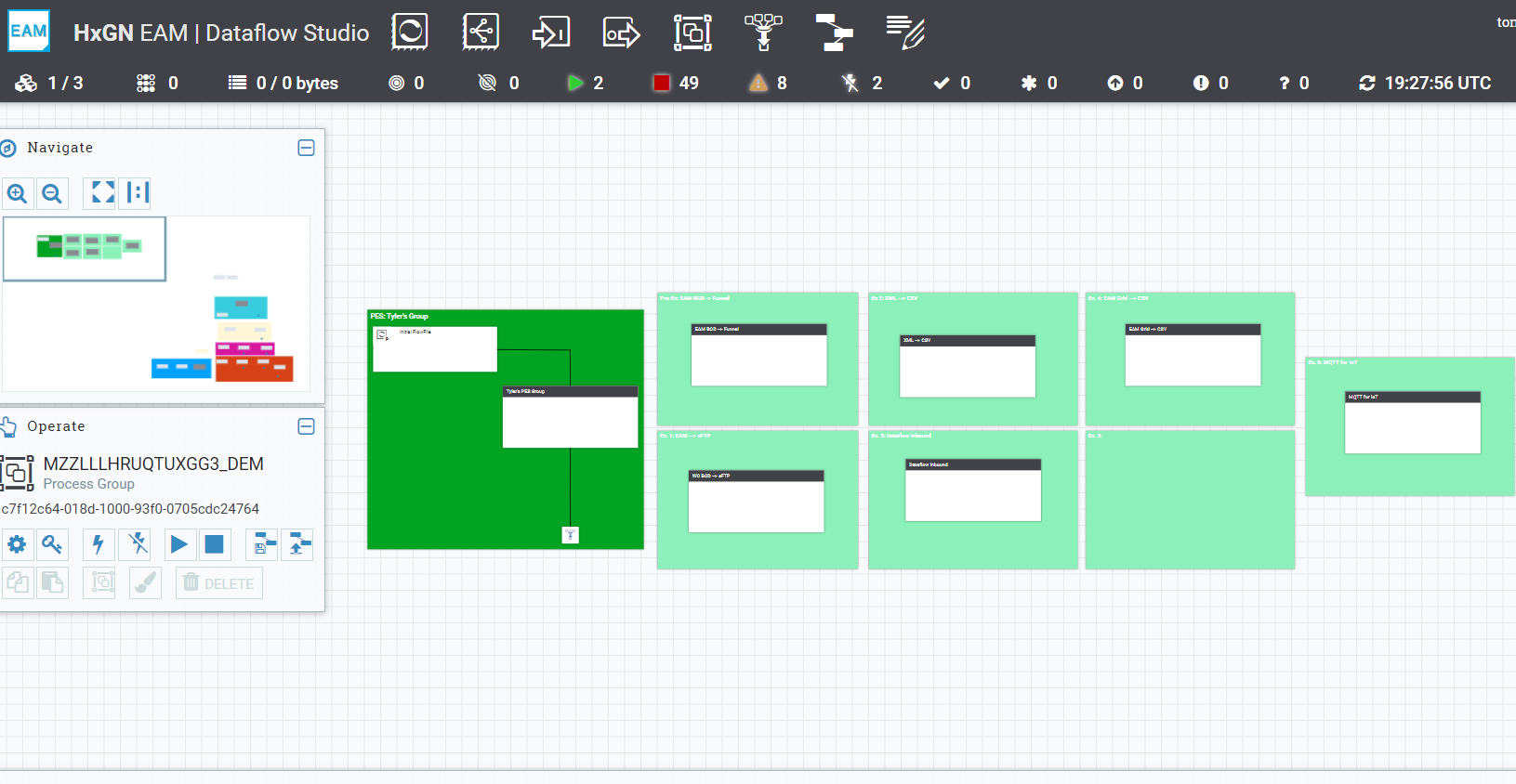Screen dimensions: 1516x784
Task: Select the Initial FlowFile processor
Action: (435, 349)
